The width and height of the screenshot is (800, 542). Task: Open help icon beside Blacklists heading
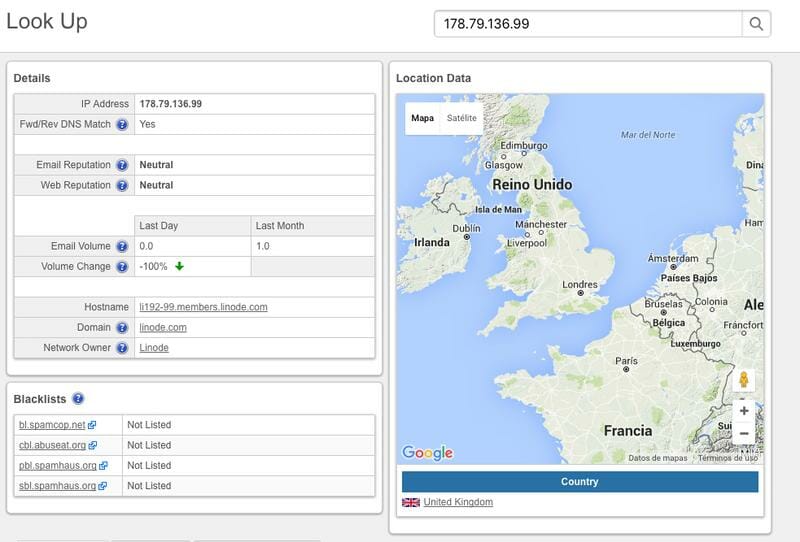pos(78,399)
